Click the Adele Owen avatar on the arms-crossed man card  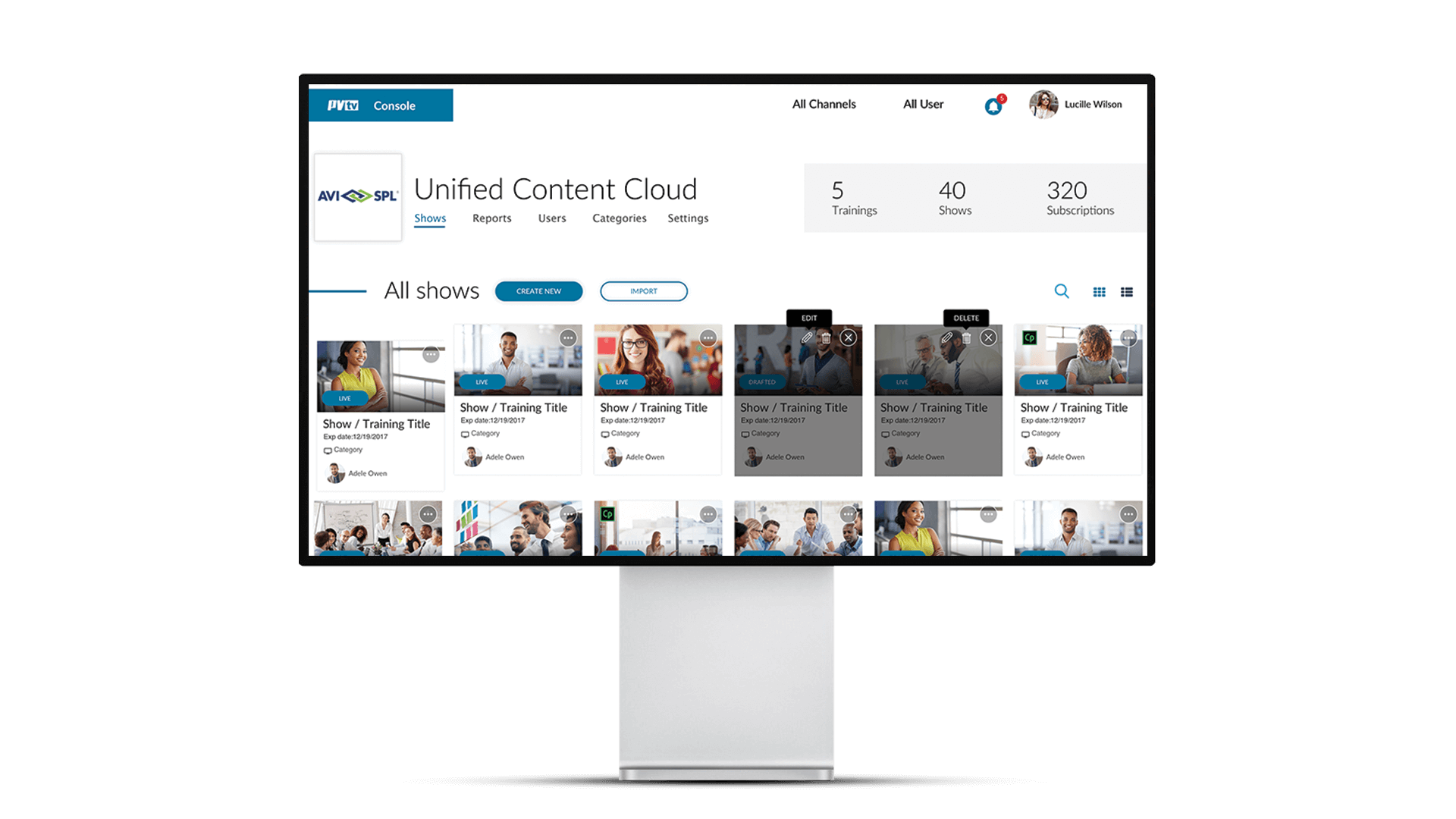[x=472, y=457]
